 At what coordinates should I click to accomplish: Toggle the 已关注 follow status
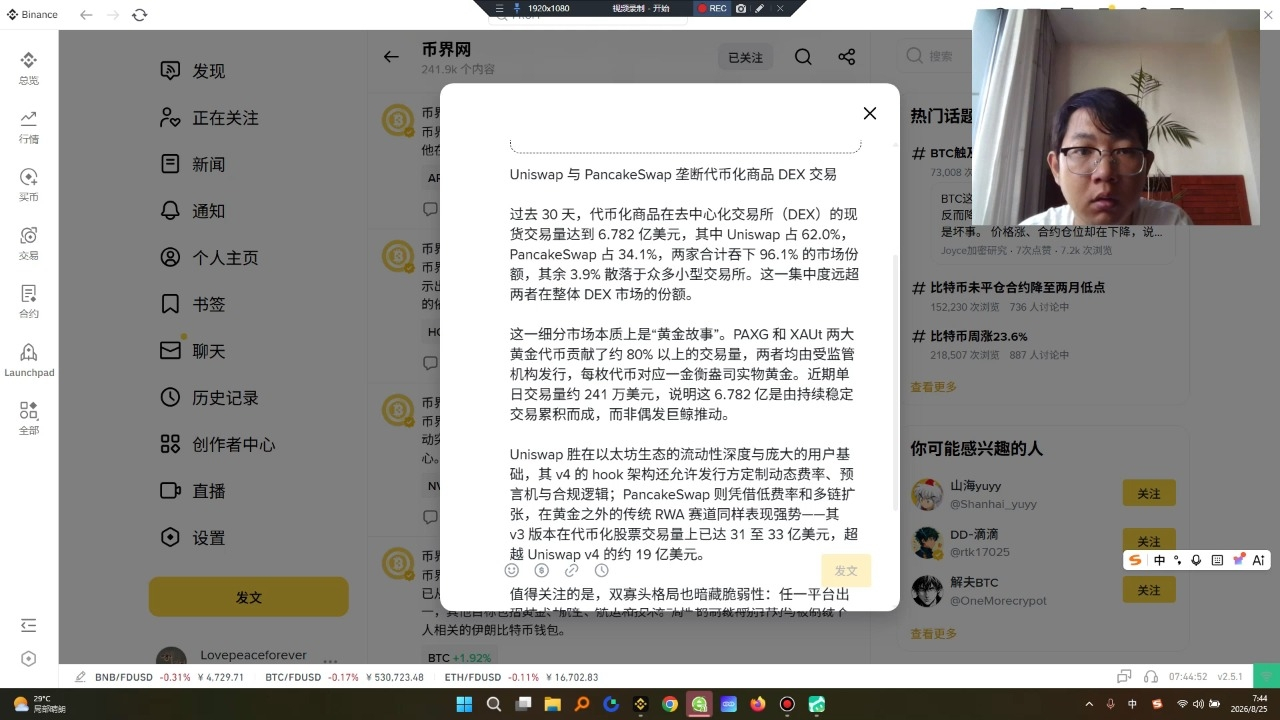point(745,58)
